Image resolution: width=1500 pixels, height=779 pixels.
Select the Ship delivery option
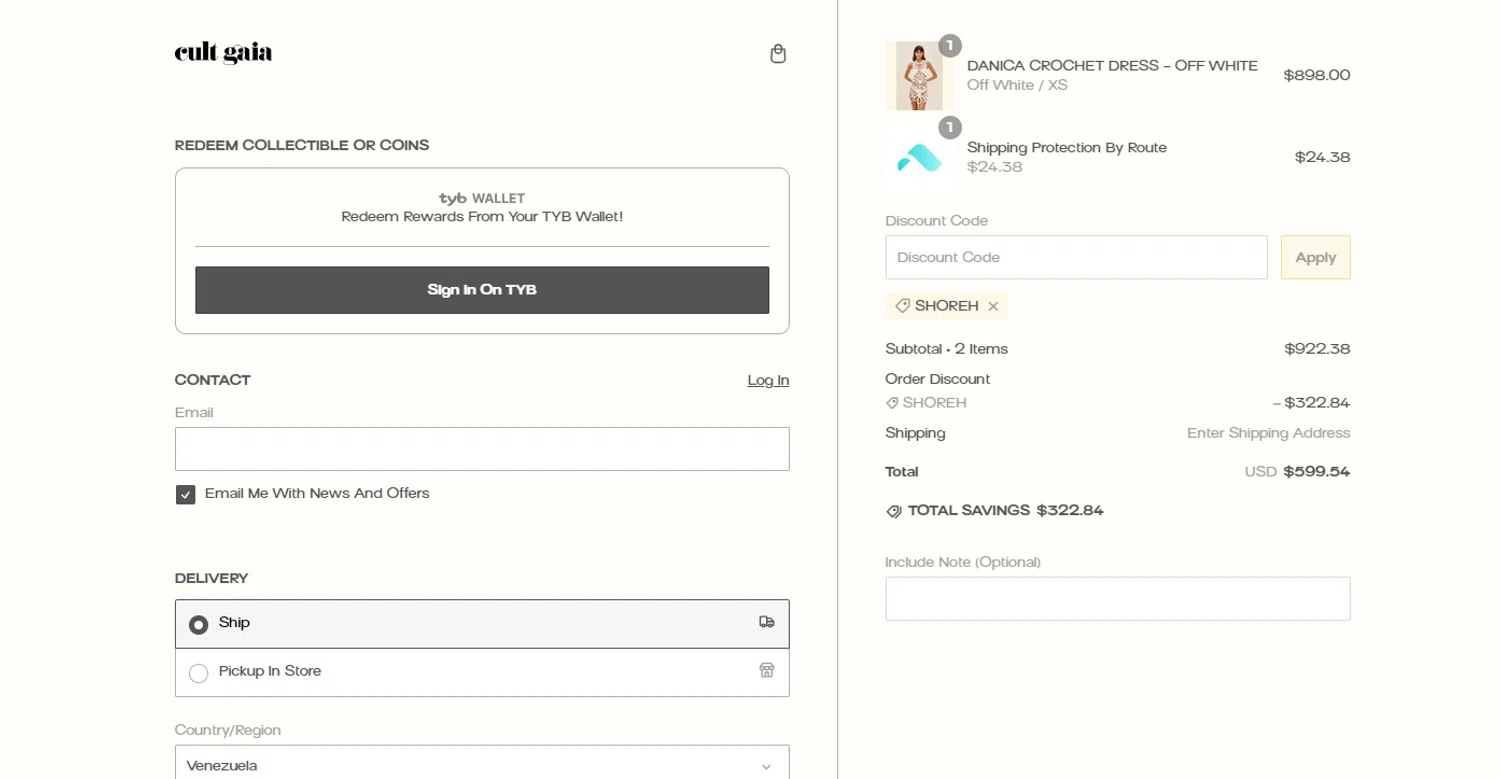click(x=199, y=625)
